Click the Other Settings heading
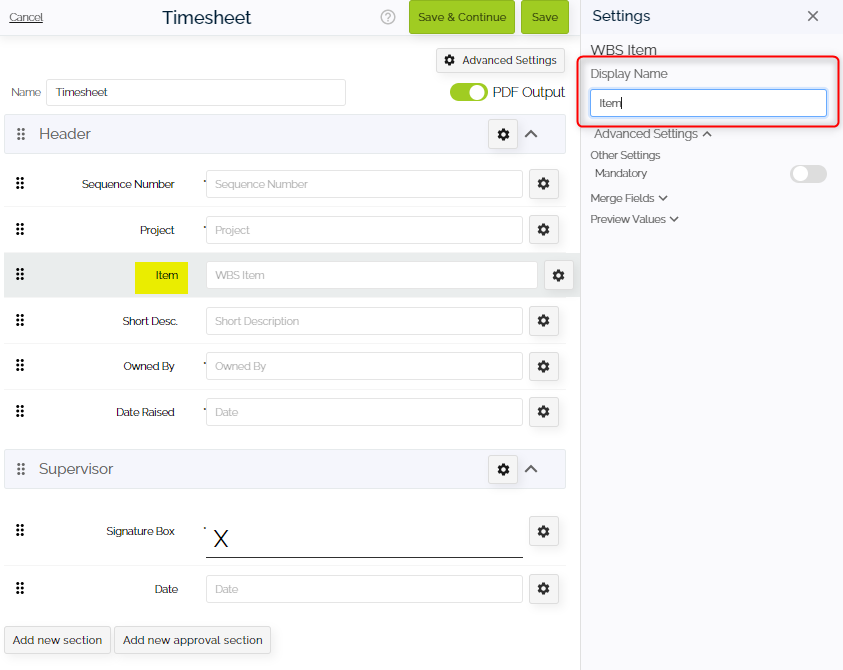Viewport: 843px width, 670px height. pos(625,155)
